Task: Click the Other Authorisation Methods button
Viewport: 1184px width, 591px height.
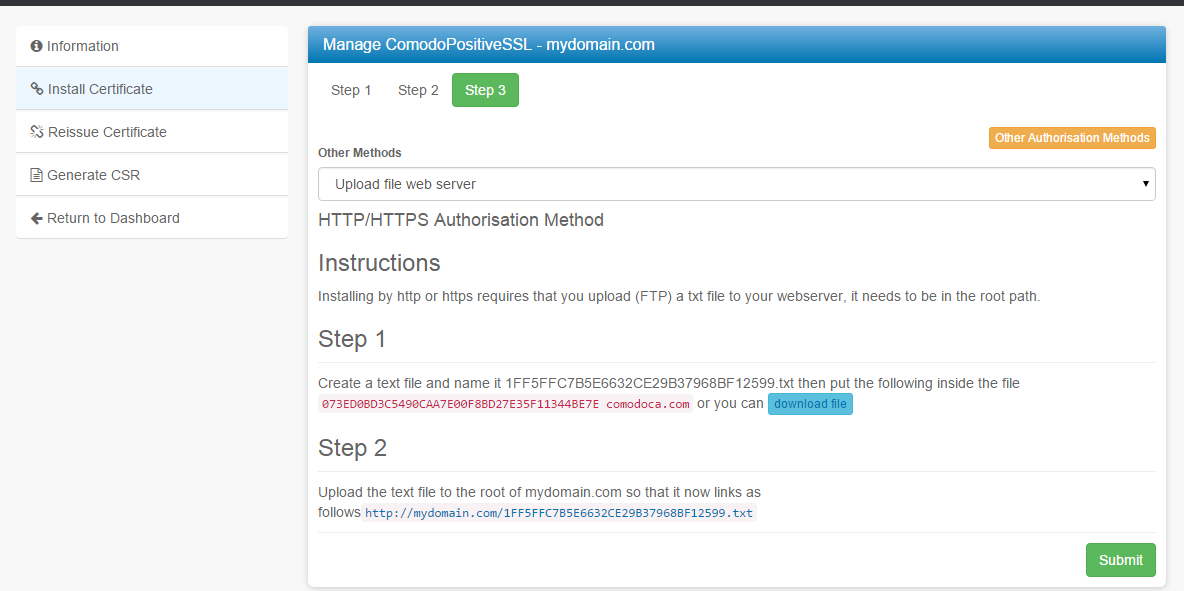Action: [x=1072, y=138]
